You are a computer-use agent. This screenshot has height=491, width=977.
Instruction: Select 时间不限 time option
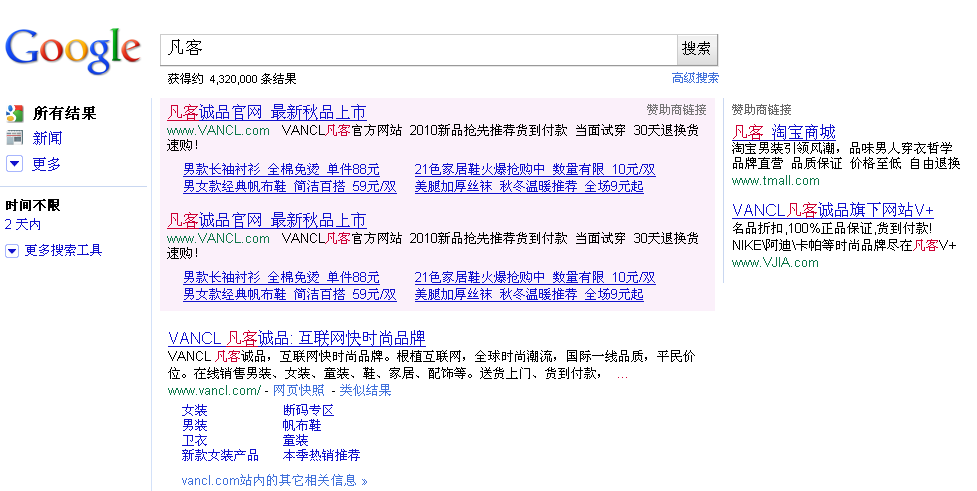point(32,205)
